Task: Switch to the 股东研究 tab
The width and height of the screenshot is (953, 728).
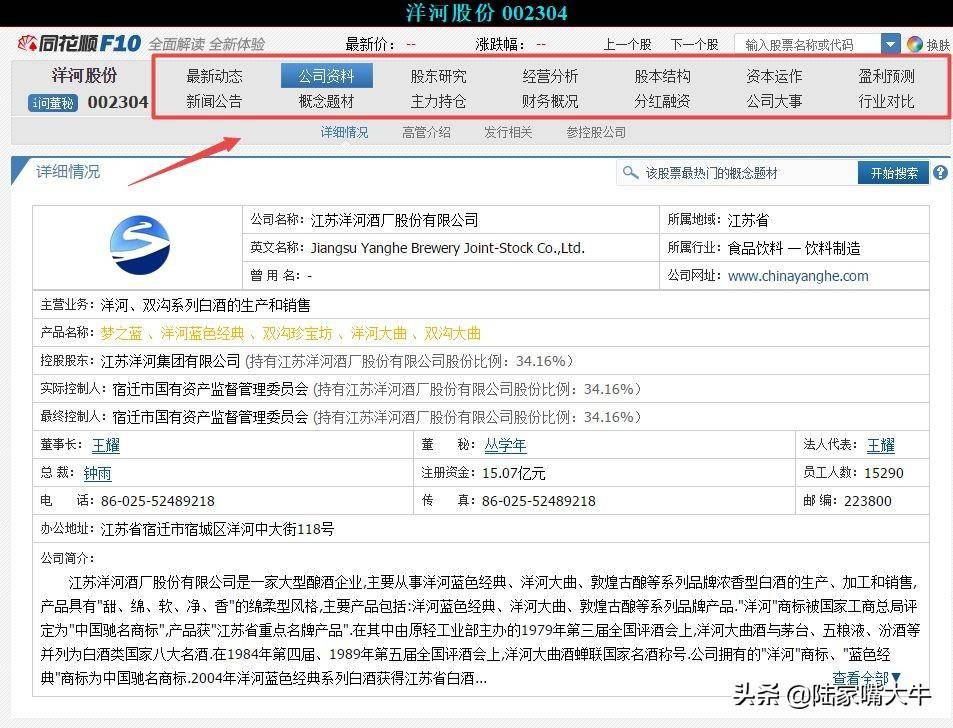Action: point(438,77)
